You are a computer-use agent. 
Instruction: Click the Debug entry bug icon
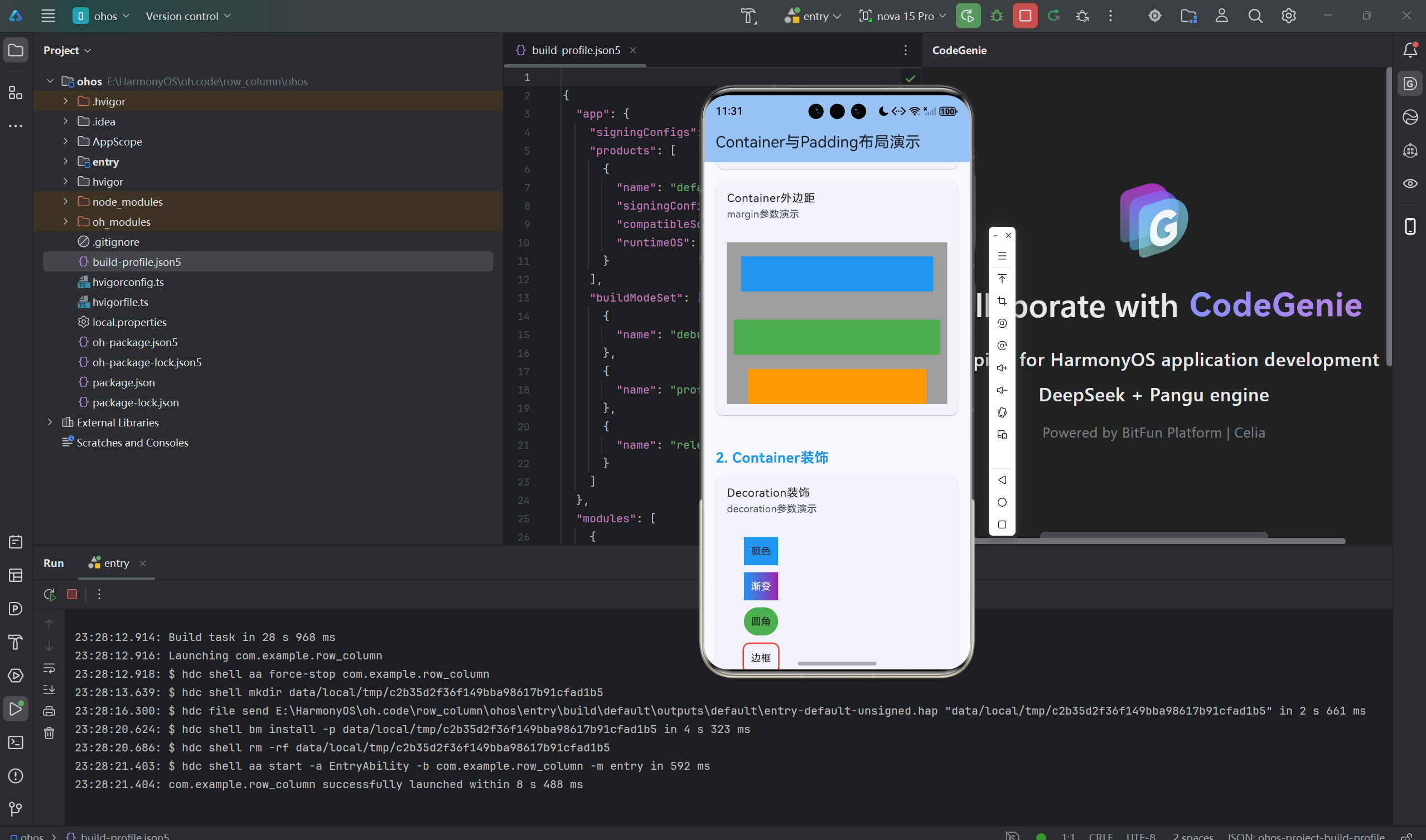point(996,16)
